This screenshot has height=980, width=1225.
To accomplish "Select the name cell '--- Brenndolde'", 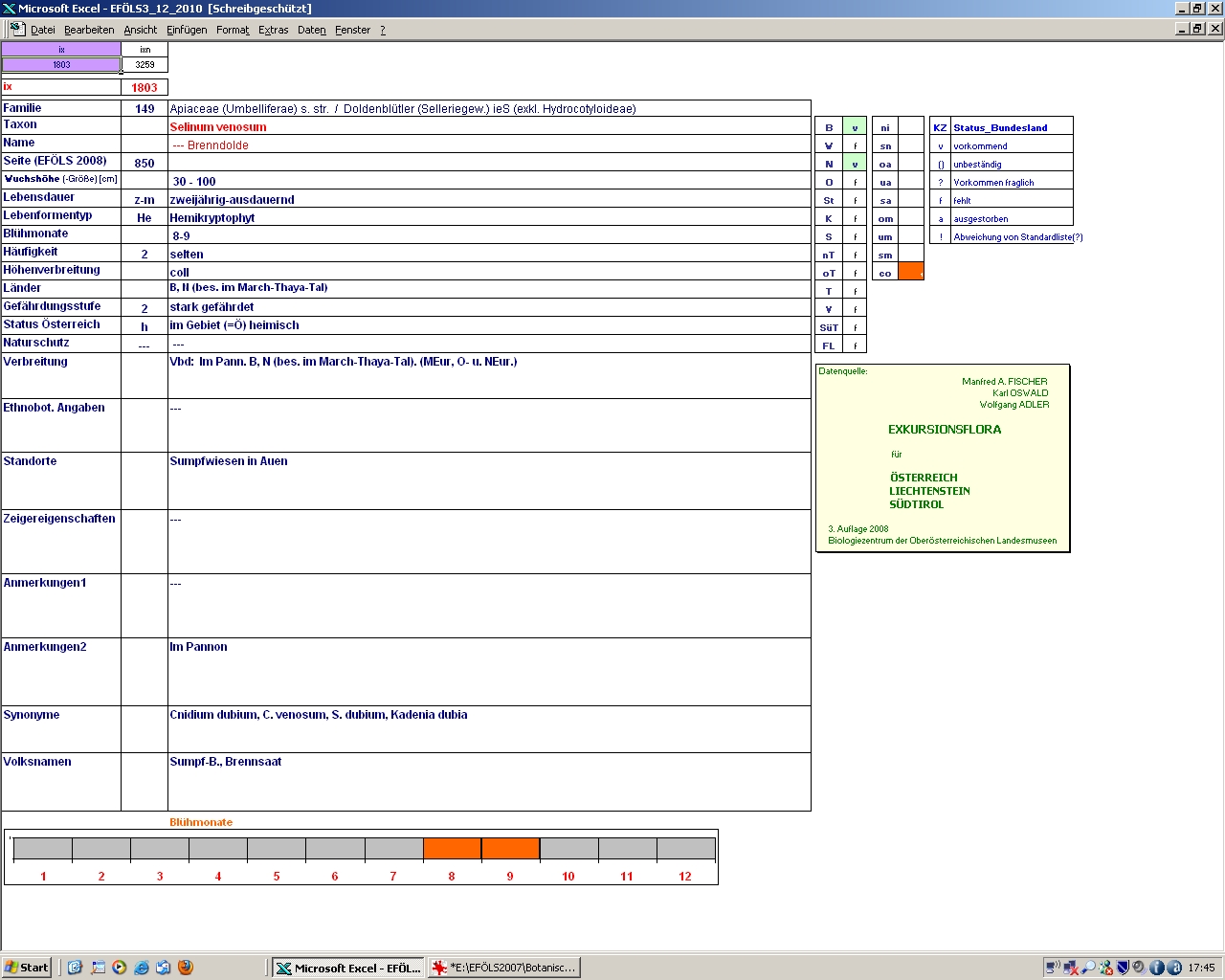I will coord(489,145).
